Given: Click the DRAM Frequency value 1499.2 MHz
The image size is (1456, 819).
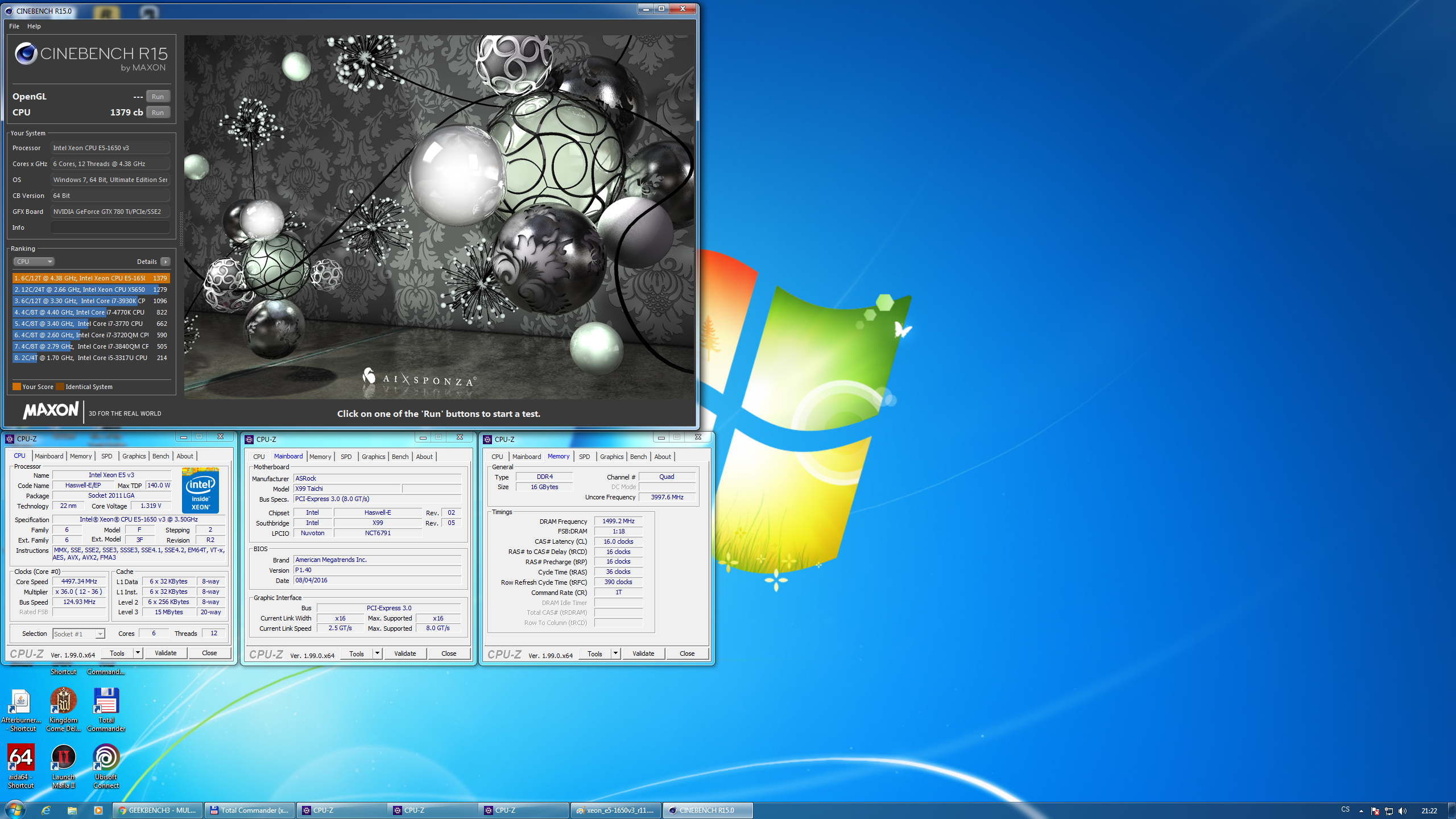Looking at the screenshot, I should coord(618,521).
